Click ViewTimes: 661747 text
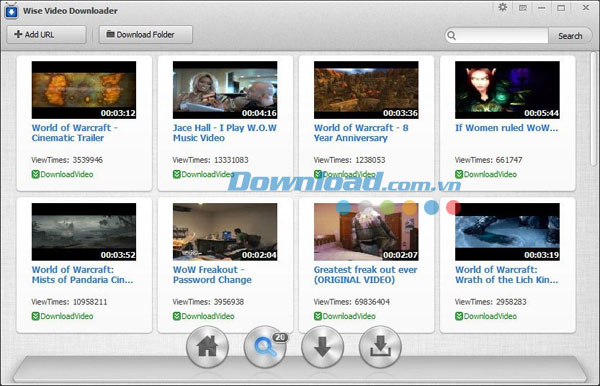 tap(489, 160)
